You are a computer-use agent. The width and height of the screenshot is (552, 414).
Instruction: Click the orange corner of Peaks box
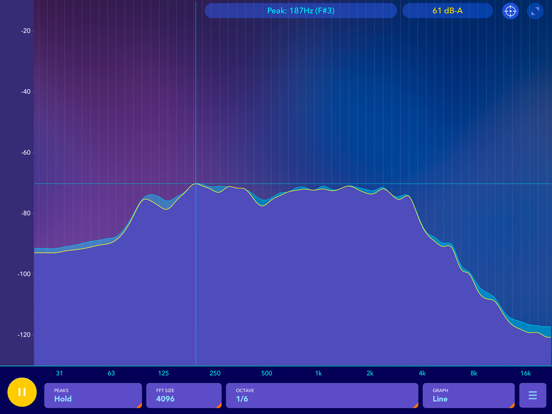[139, 406]
